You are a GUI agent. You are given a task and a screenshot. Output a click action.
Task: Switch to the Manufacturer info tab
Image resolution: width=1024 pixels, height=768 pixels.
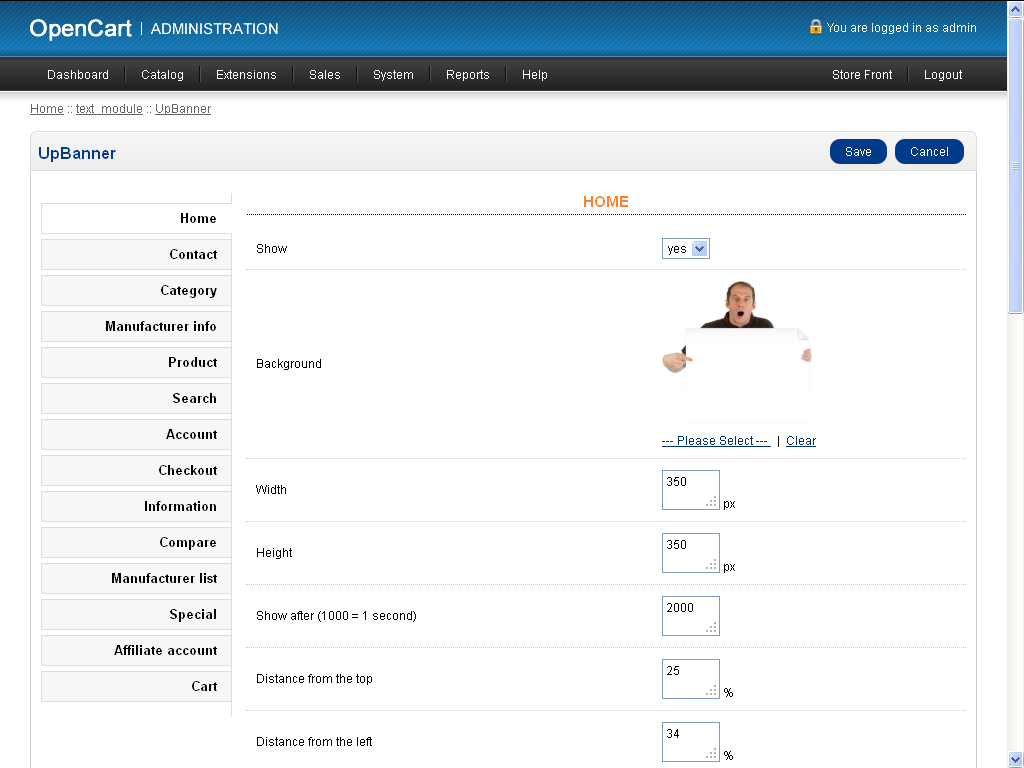point(136,326)
